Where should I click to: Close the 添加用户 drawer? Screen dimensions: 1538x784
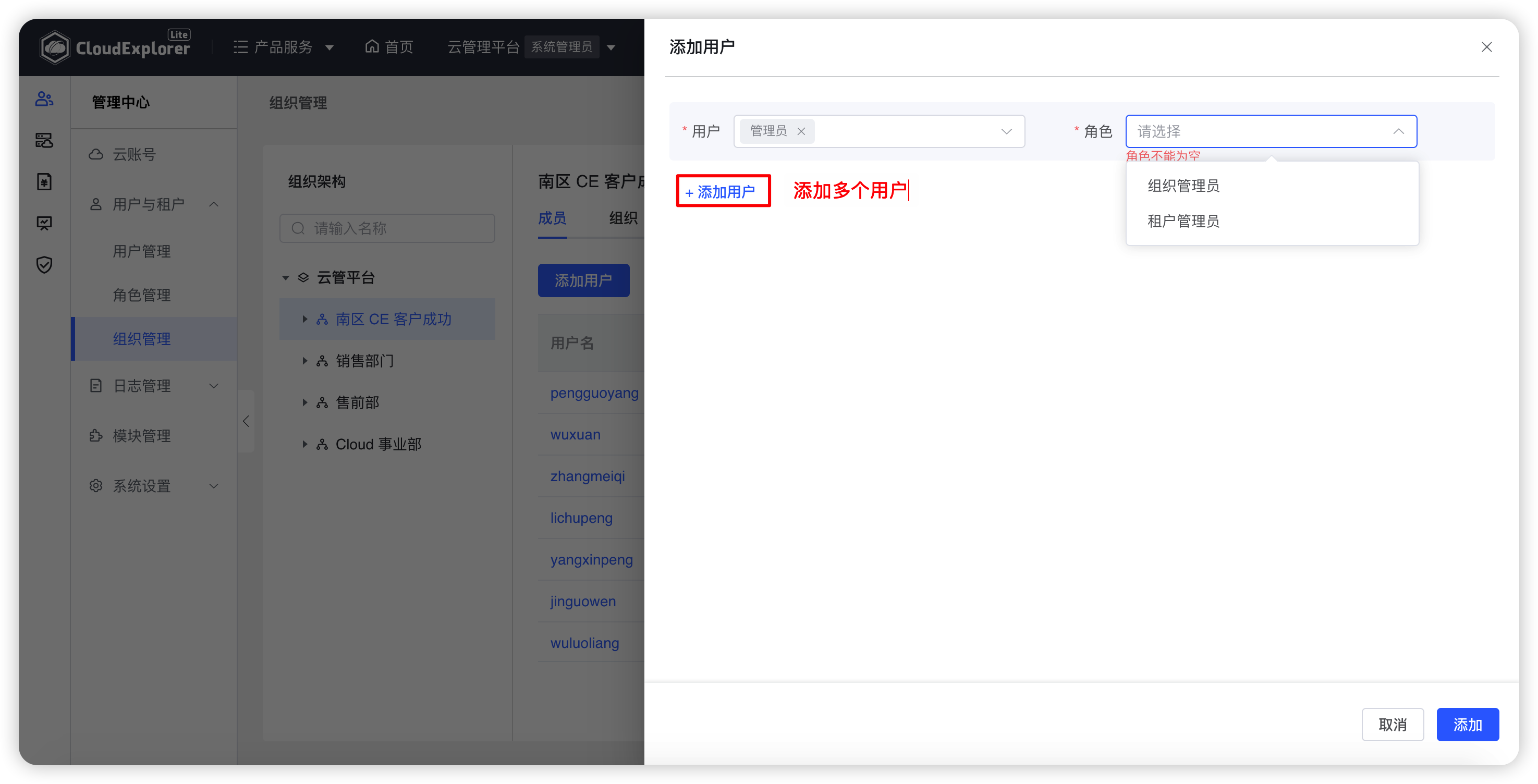pyautogui.click(x=1486, y=47)
